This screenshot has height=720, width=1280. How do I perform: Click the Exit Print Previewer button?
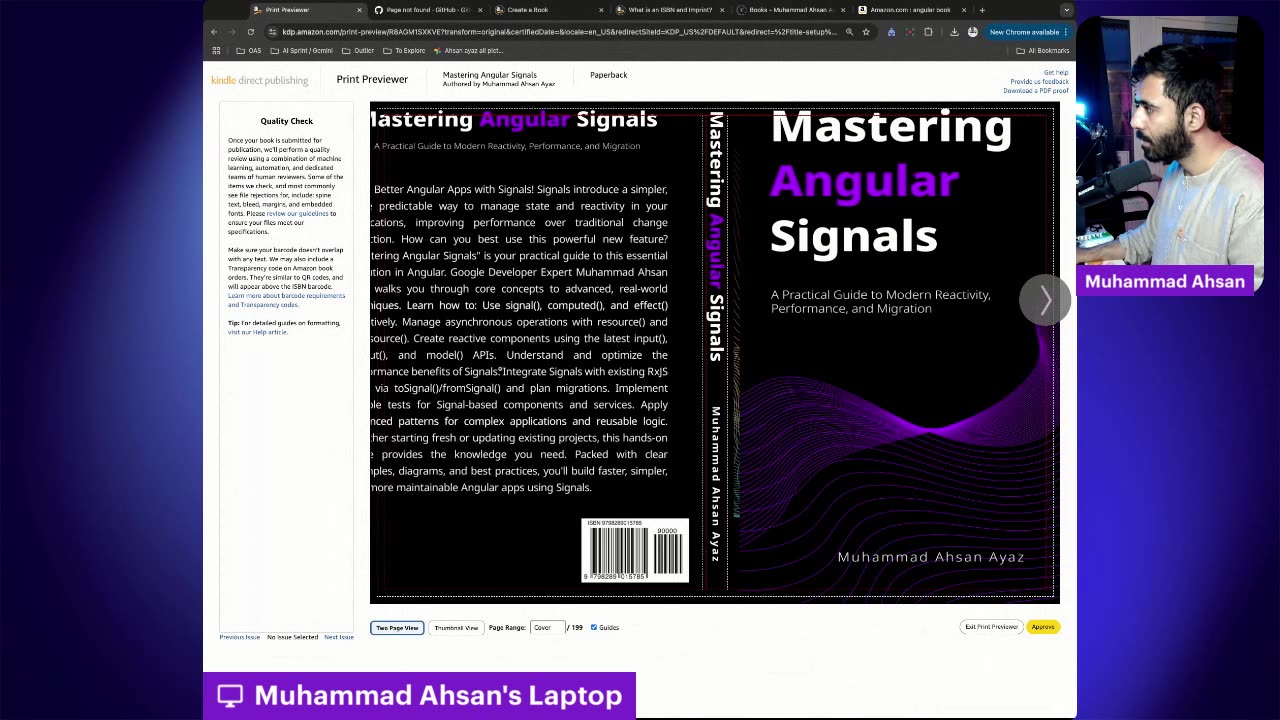point(991,627)
